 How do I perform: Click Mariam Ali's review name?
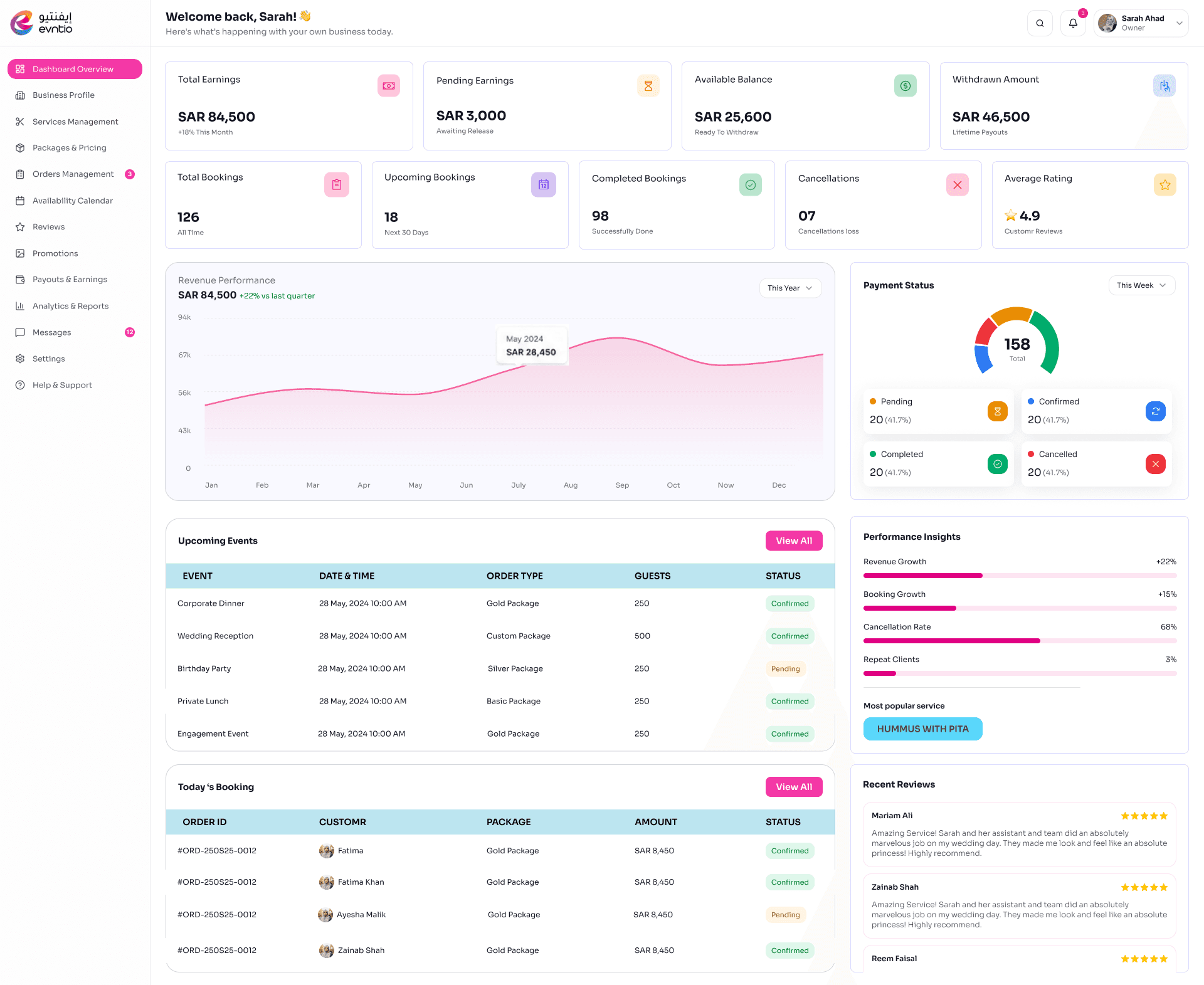[892, 816]
